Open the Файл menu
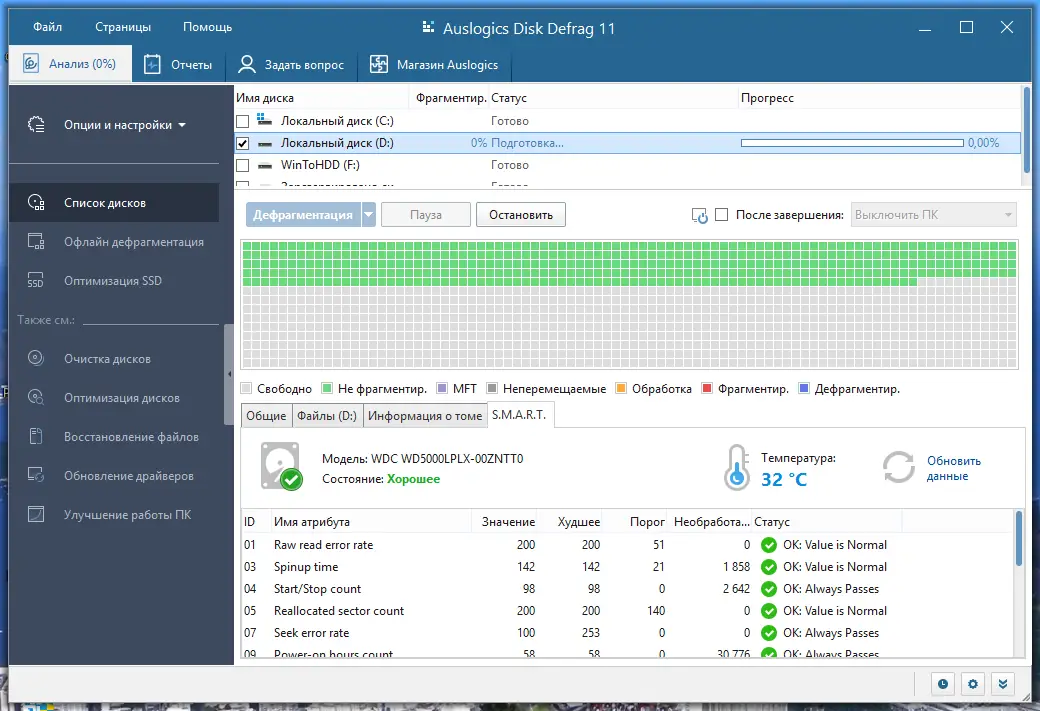Image resolution: width=1040 pixels, height=711 pixels. (47, 27)
